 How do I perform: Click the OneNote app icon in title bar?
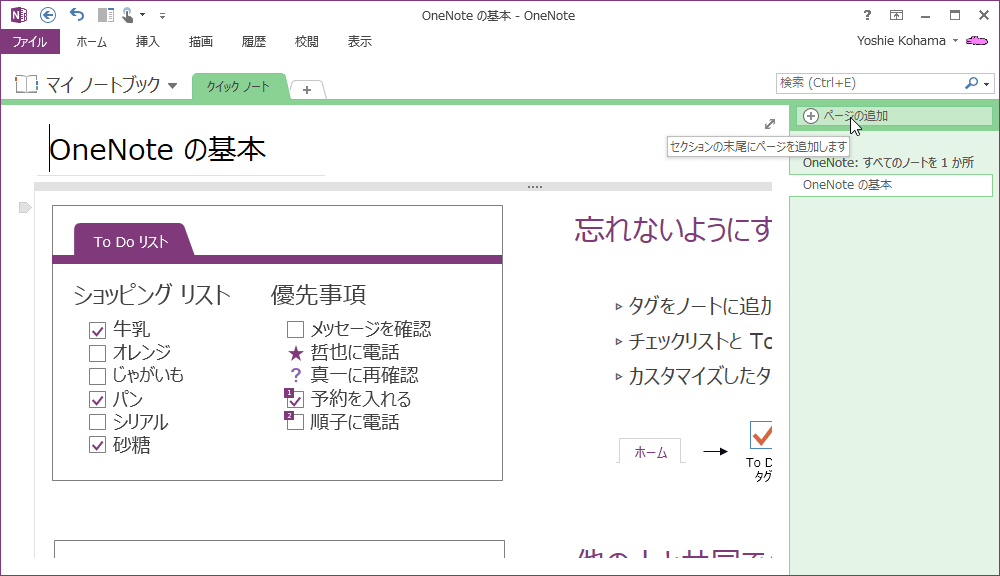(18, 15)
